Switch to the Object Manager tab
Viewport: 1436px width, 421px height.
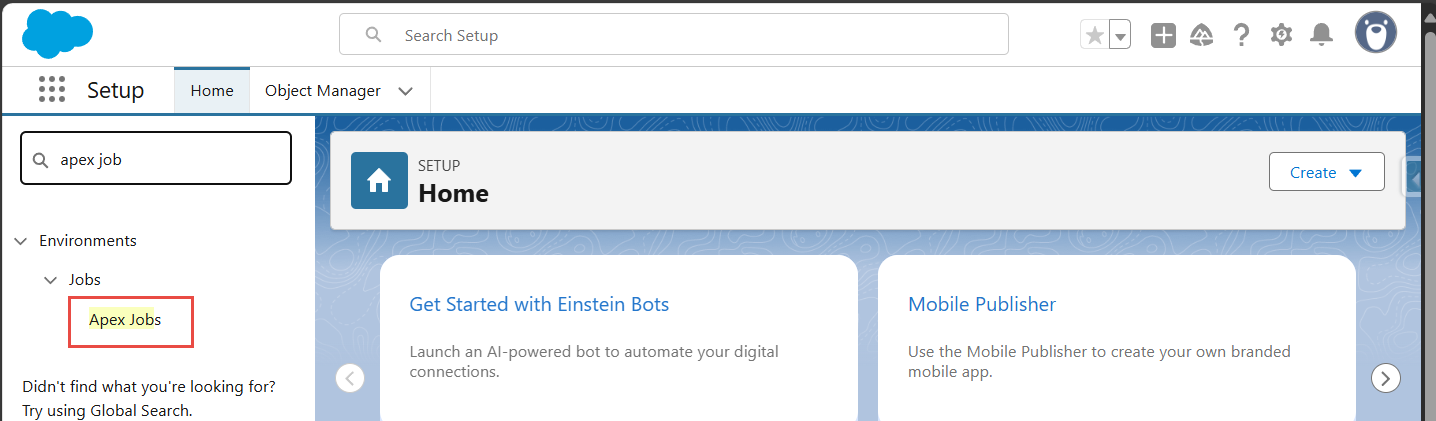point(323,91)
